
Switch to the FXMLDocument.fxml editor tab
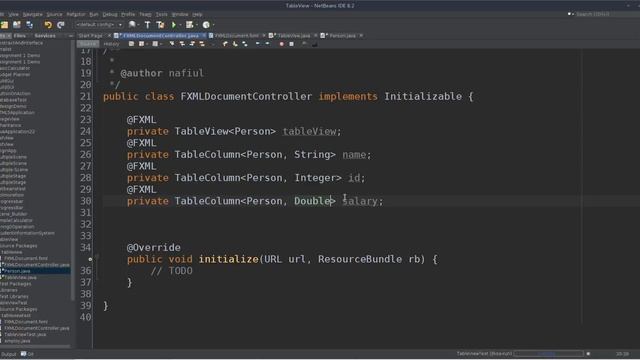coord(236,36)
